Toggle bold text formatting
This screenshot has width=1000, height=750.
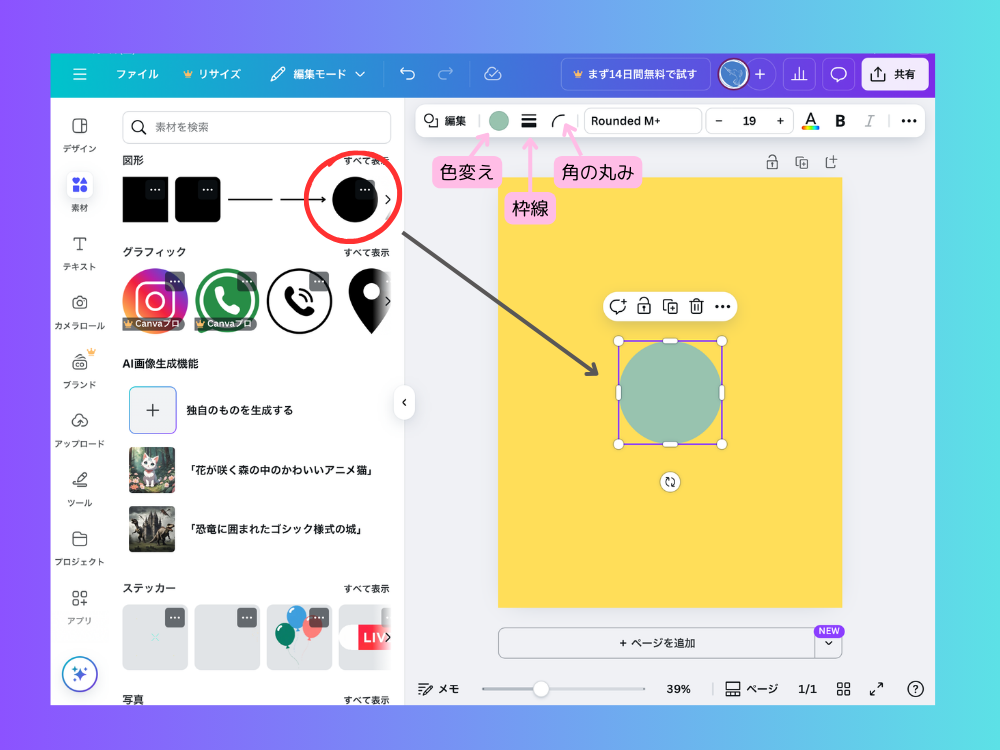(x=840, y=121)
